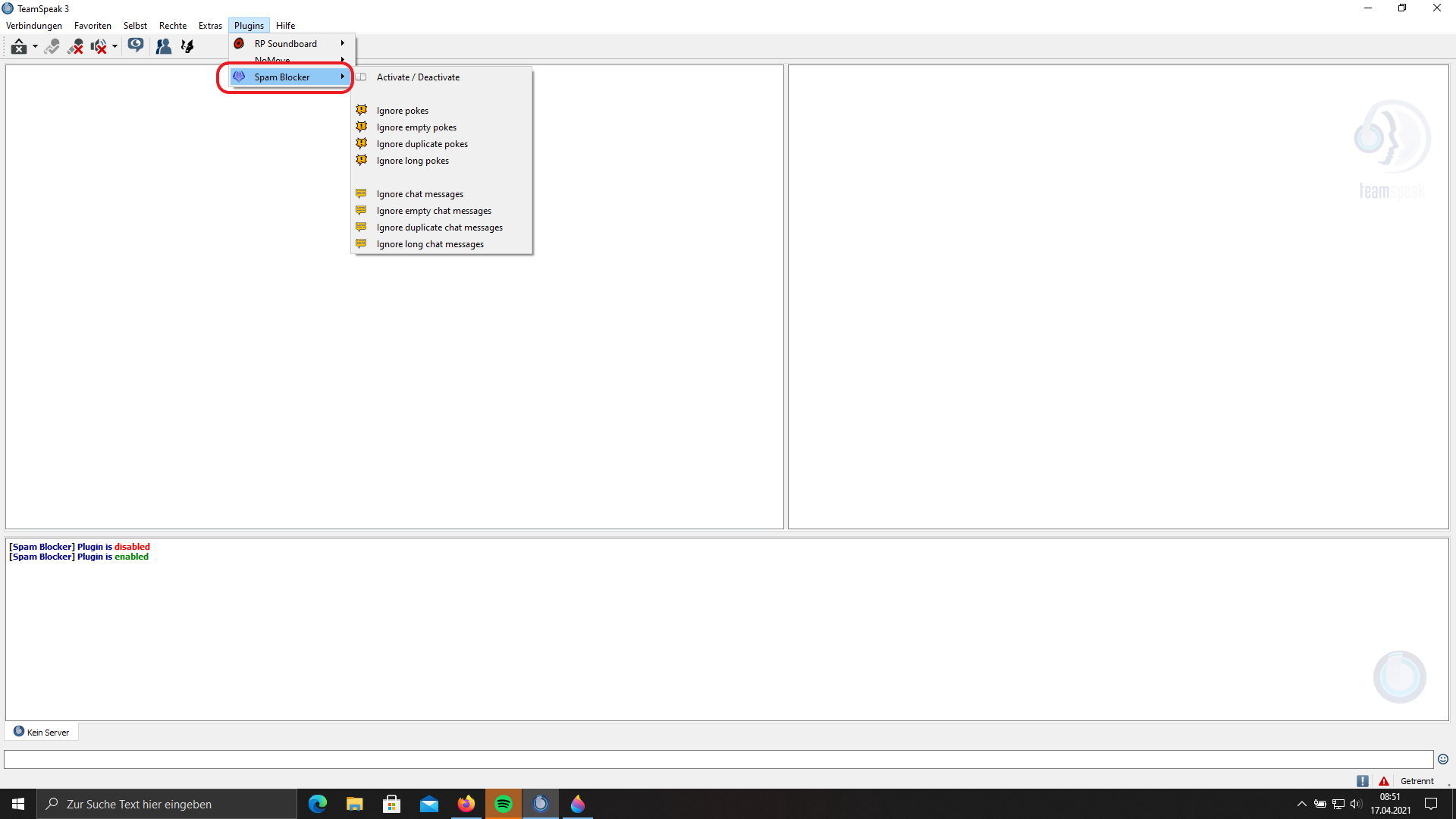Expand the Spam Blocker submenu arrow
The width and height of the screenshot is (1456, 819).
click(343, 77)
